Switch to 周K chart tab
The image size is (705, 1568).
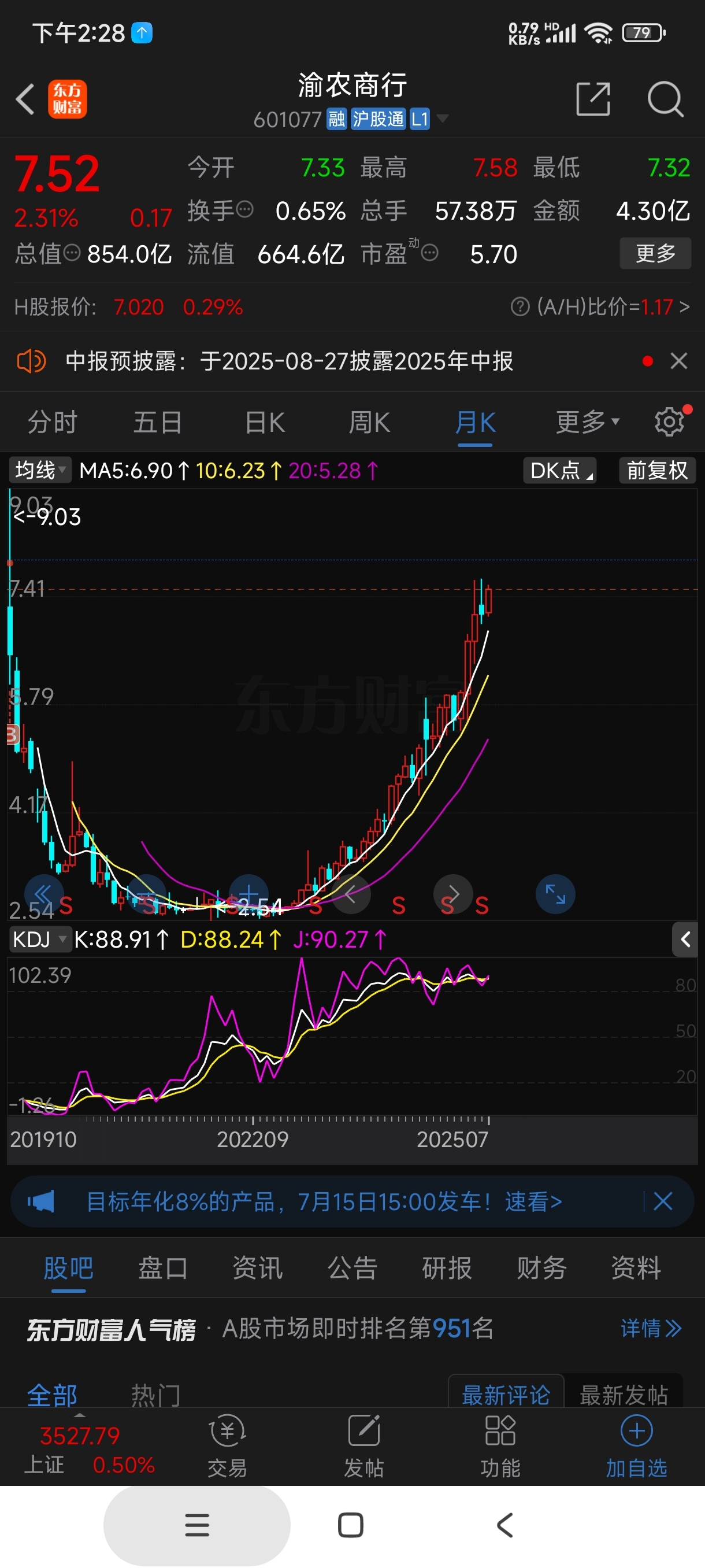369,422
